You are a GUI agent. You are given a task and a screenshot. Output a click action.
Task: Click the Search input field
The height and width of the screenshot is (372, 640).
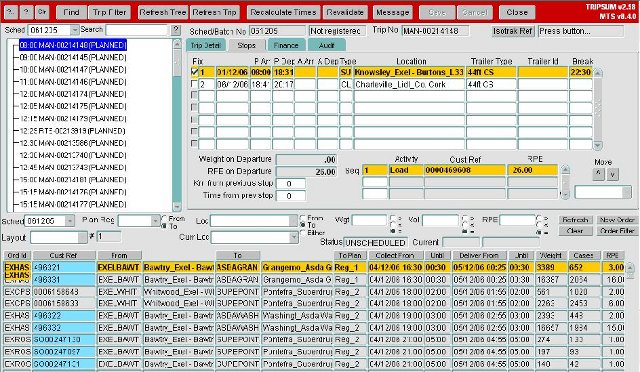click(137, 30)
